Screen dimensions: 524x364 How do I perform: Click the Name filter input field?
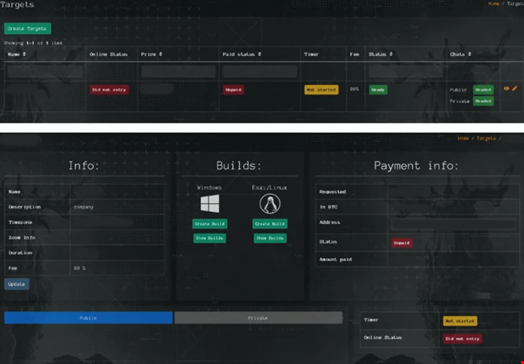pyautogui.click(x=45, y=71)
